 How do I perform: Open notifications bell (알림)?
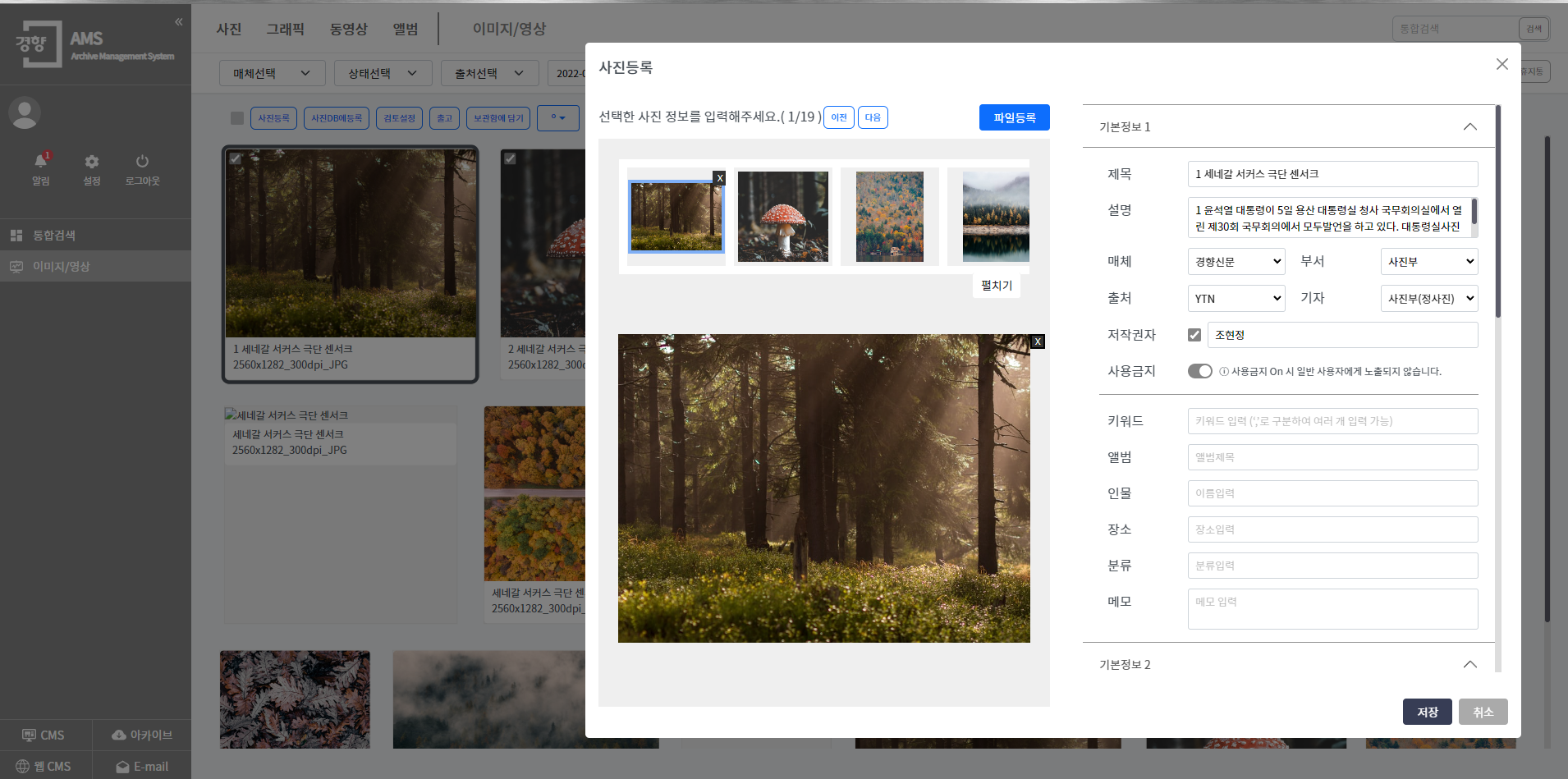coord(41,168)
